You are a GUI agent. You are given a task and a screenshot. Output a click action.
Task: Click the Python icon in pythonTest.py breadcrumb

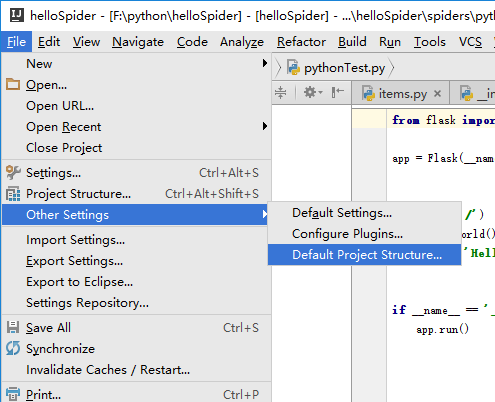293,68
